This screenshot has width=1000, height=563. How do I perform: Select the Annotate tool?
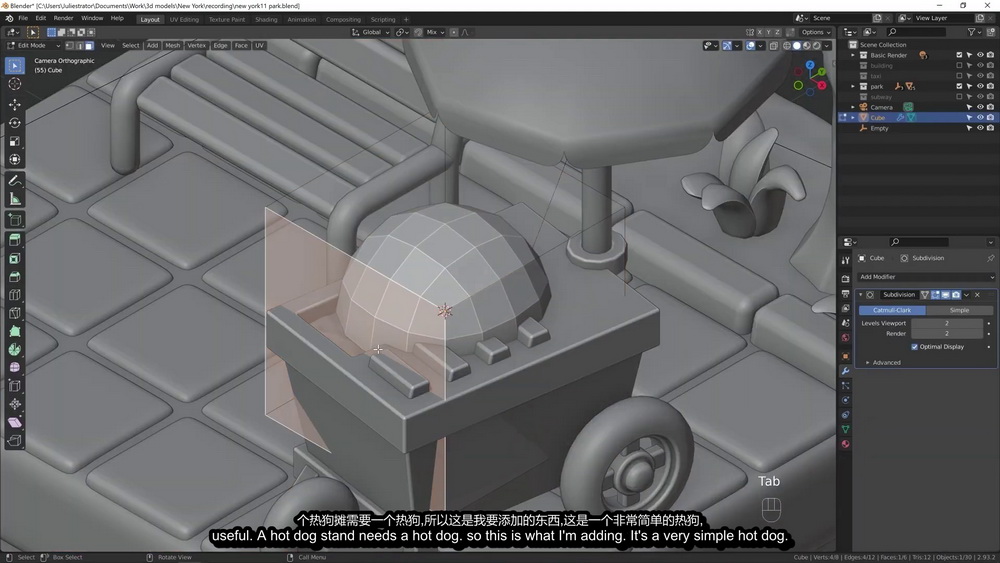(15, 181)
